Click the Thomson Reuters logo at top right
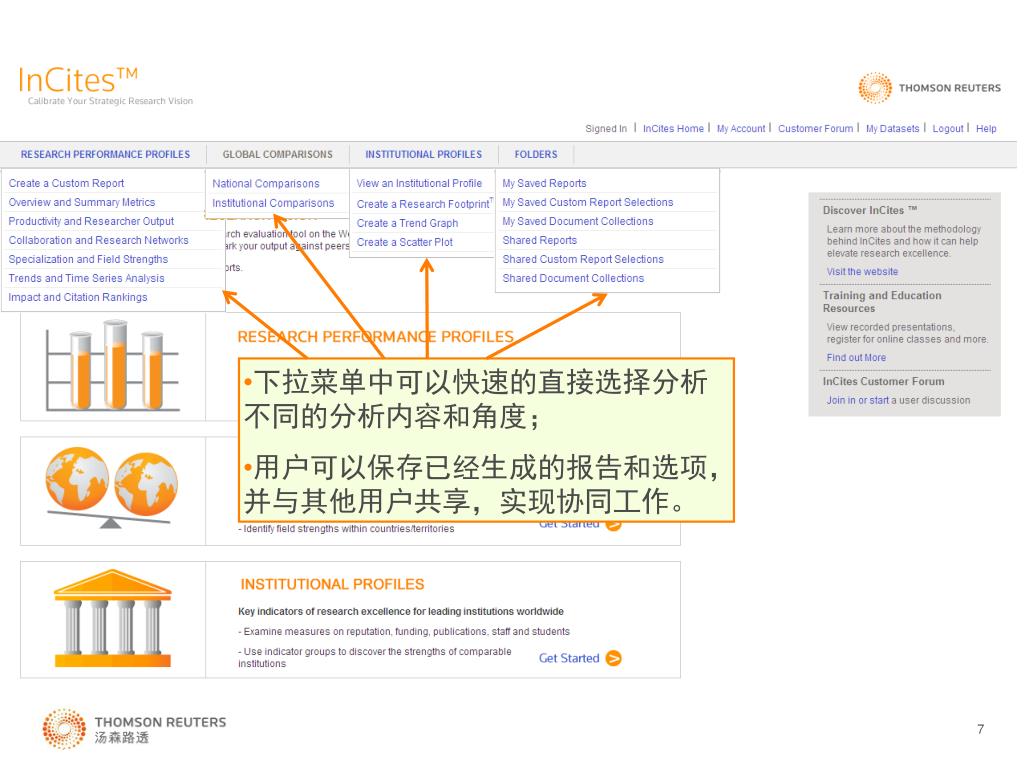This screenshot has width=1024, height=768. [x=929, y=88]
